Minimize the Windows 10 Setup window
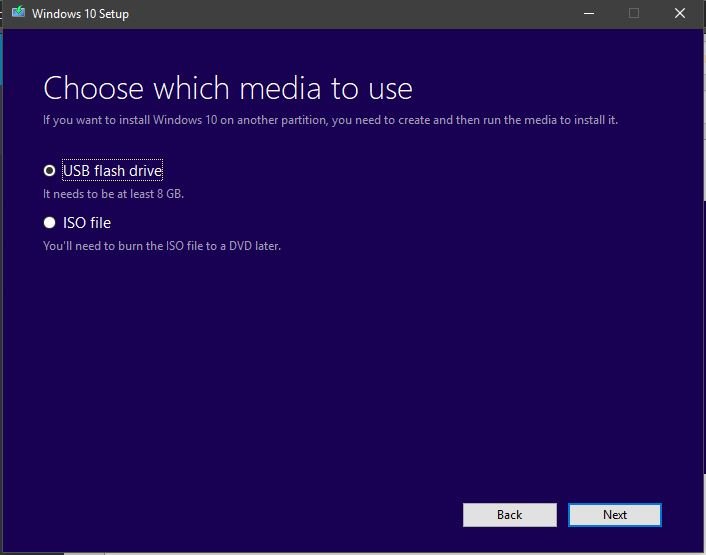 click(589, 14)
